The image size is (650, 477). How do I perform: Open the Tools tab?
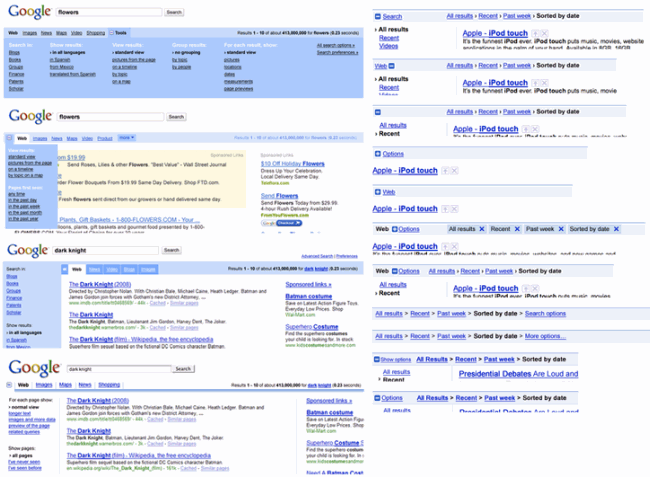(x=121, y=33)
